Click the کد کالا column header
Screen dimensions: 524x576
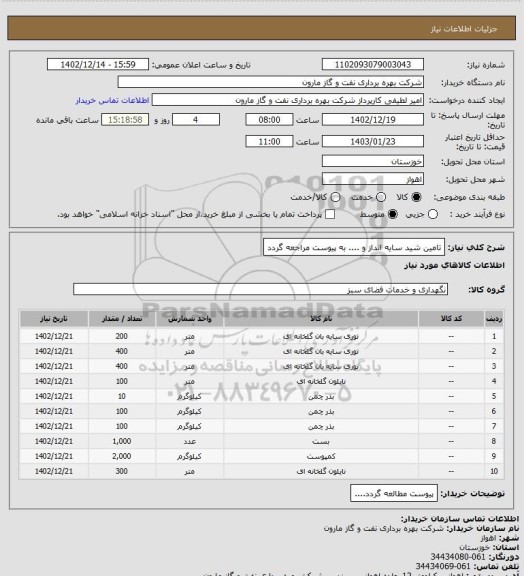click(x=451, y=318)
